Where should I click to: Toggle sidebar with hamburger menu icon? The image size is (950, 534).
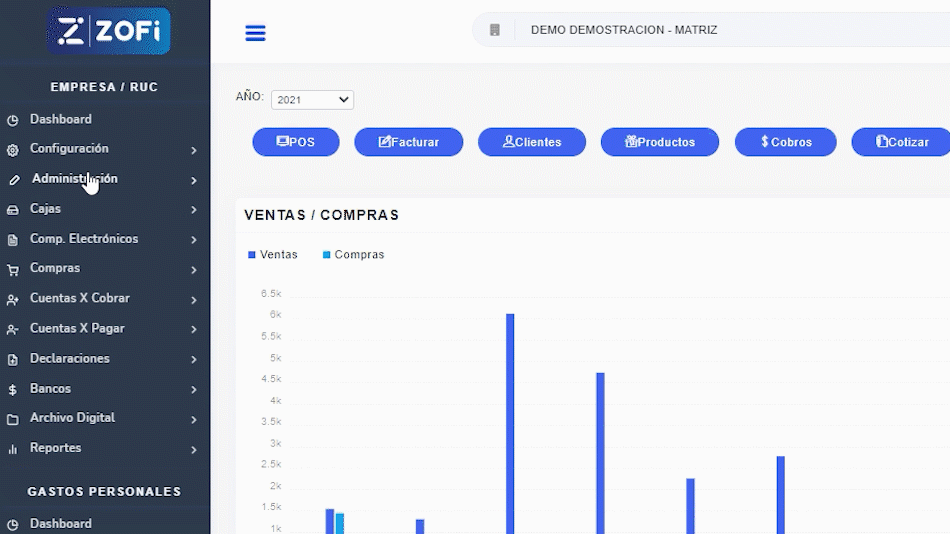click(x=255, y=33)
